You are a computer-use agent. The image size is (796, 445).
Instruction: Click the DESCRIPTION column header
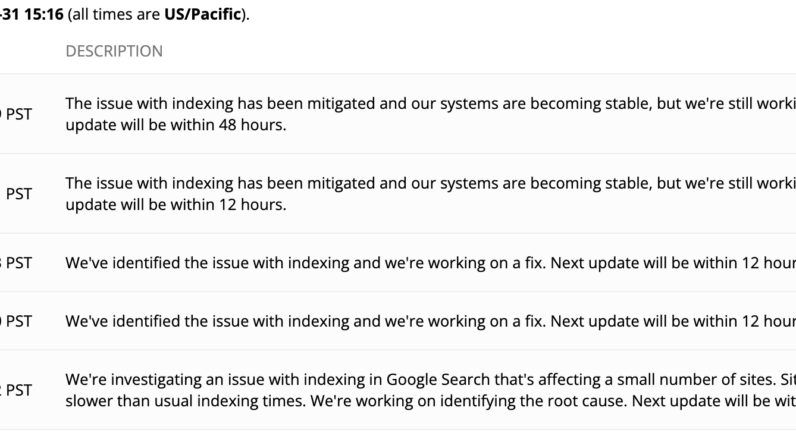114,51
